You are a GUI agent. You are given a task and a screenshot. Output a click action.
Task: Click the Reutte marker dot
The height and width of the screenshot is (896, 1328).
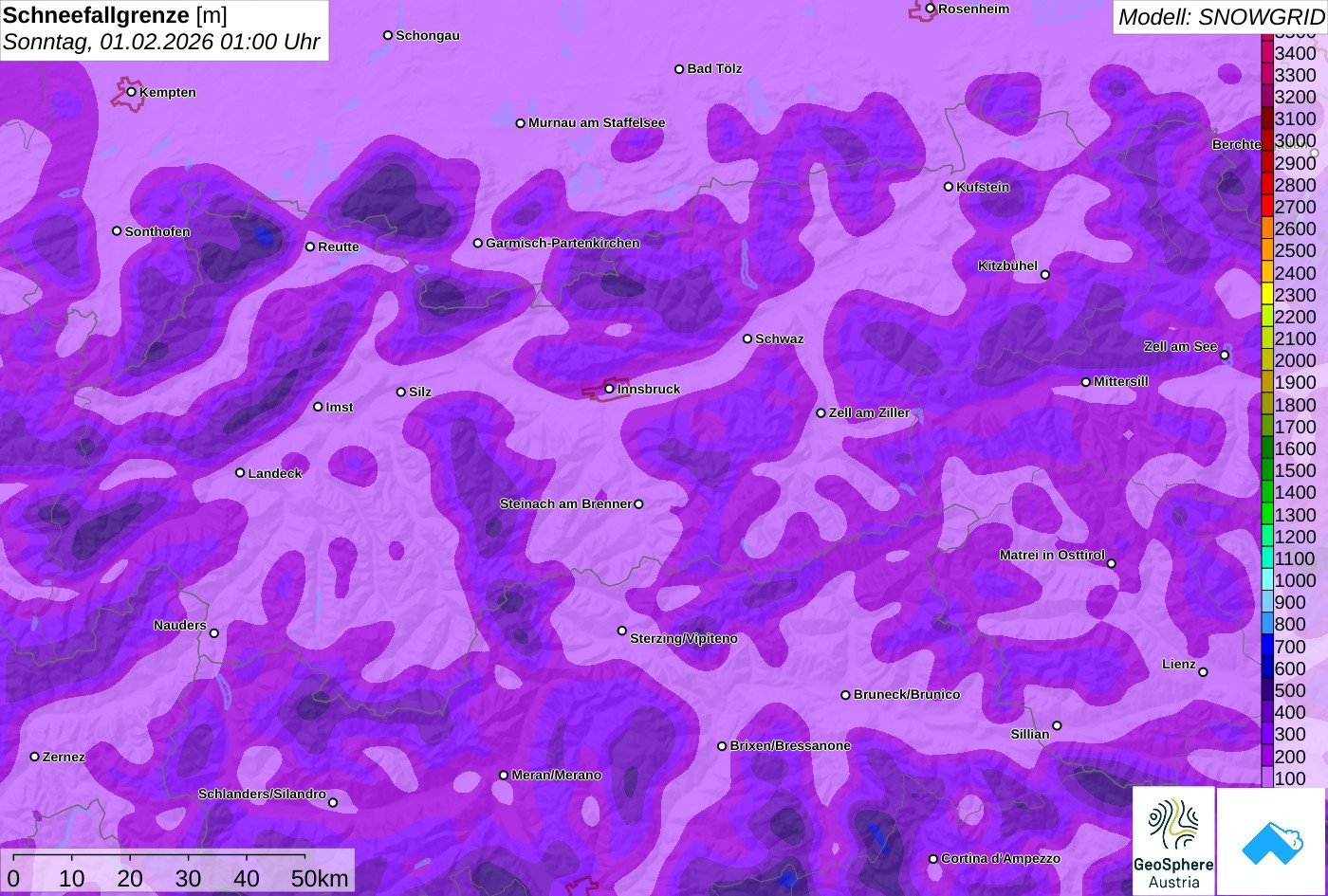[x=310, y=247]
